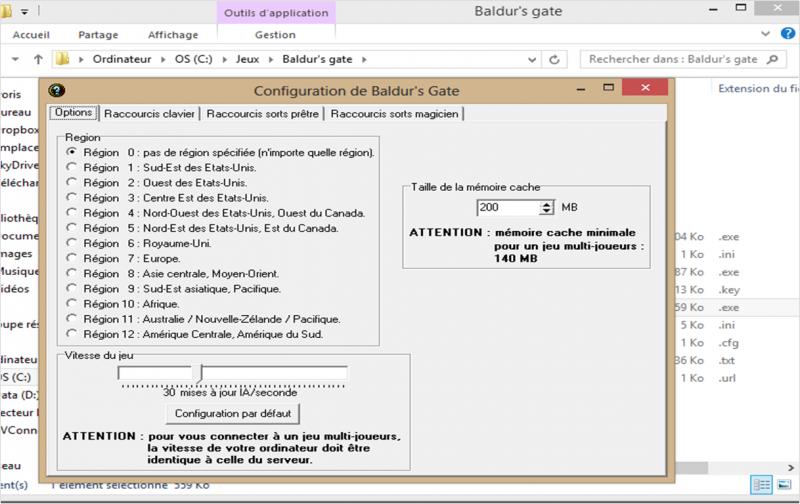Expand chevron after Baldur's gate in path
Viewport: 800px width, 504px height.
point(364,60)
